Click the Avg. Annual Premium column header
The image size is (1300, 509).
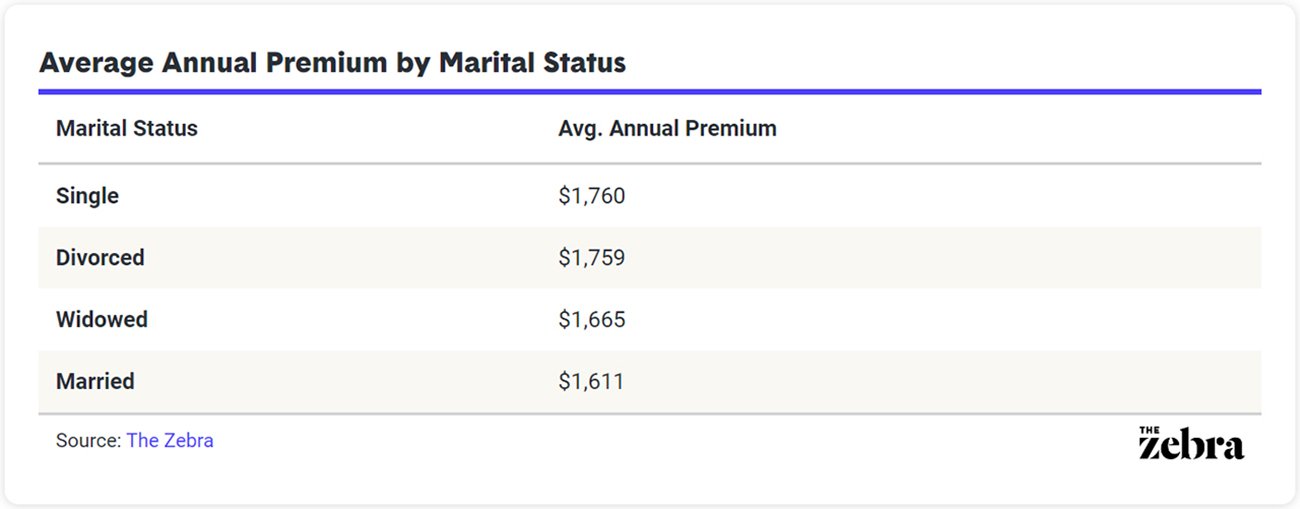tap(667, 128)
